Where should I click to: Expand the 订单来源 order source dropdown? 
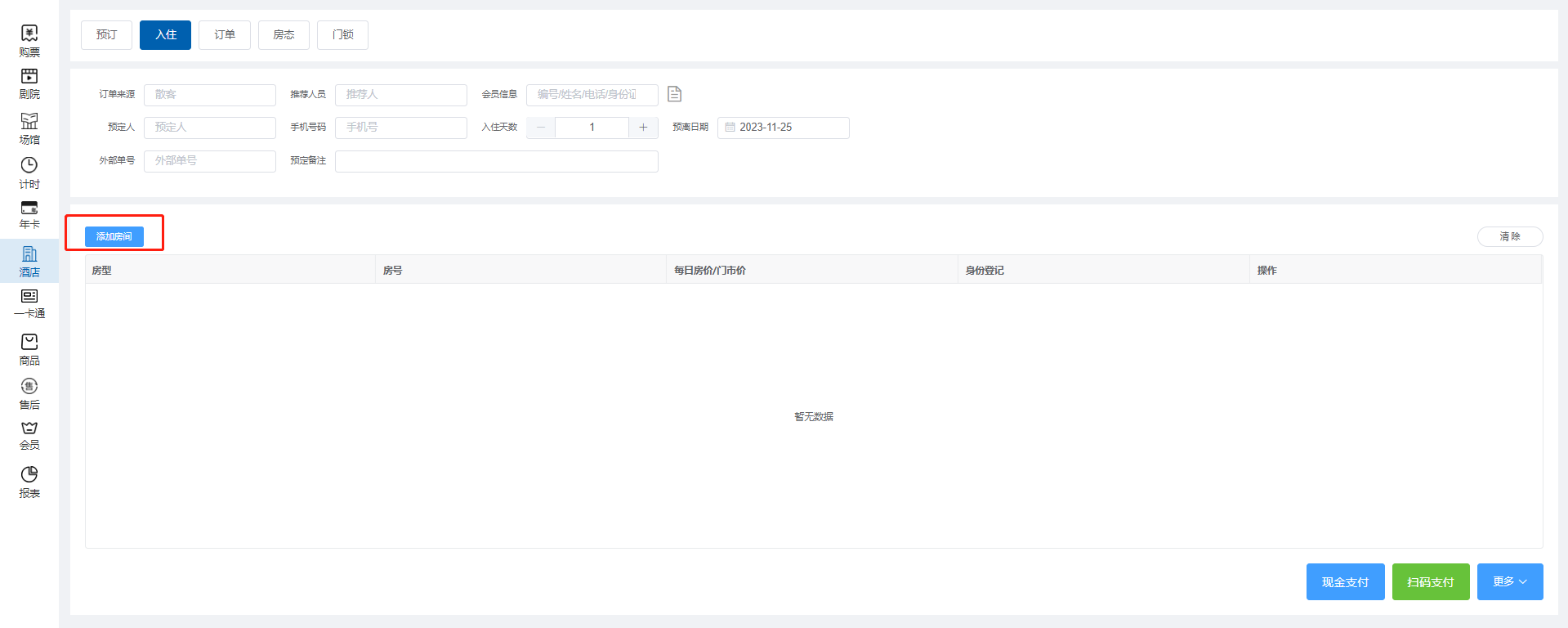(x=210, y=95)
